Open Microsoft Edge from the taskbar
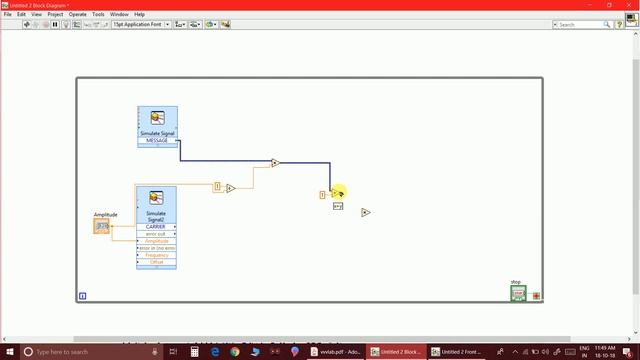The height and width of the screenshot is (360, 640). pyautogui.click(x=215, y=352)
